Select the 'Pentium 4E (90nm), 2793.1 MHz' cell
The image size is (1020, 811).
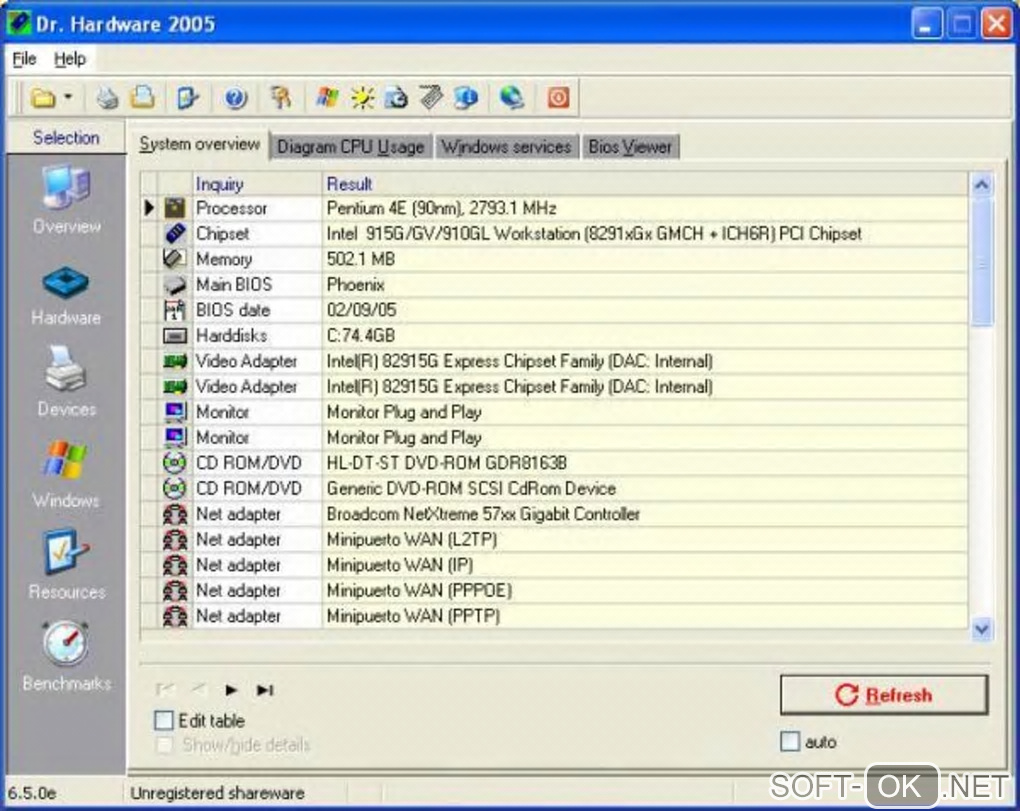click(x=645, y=208)
